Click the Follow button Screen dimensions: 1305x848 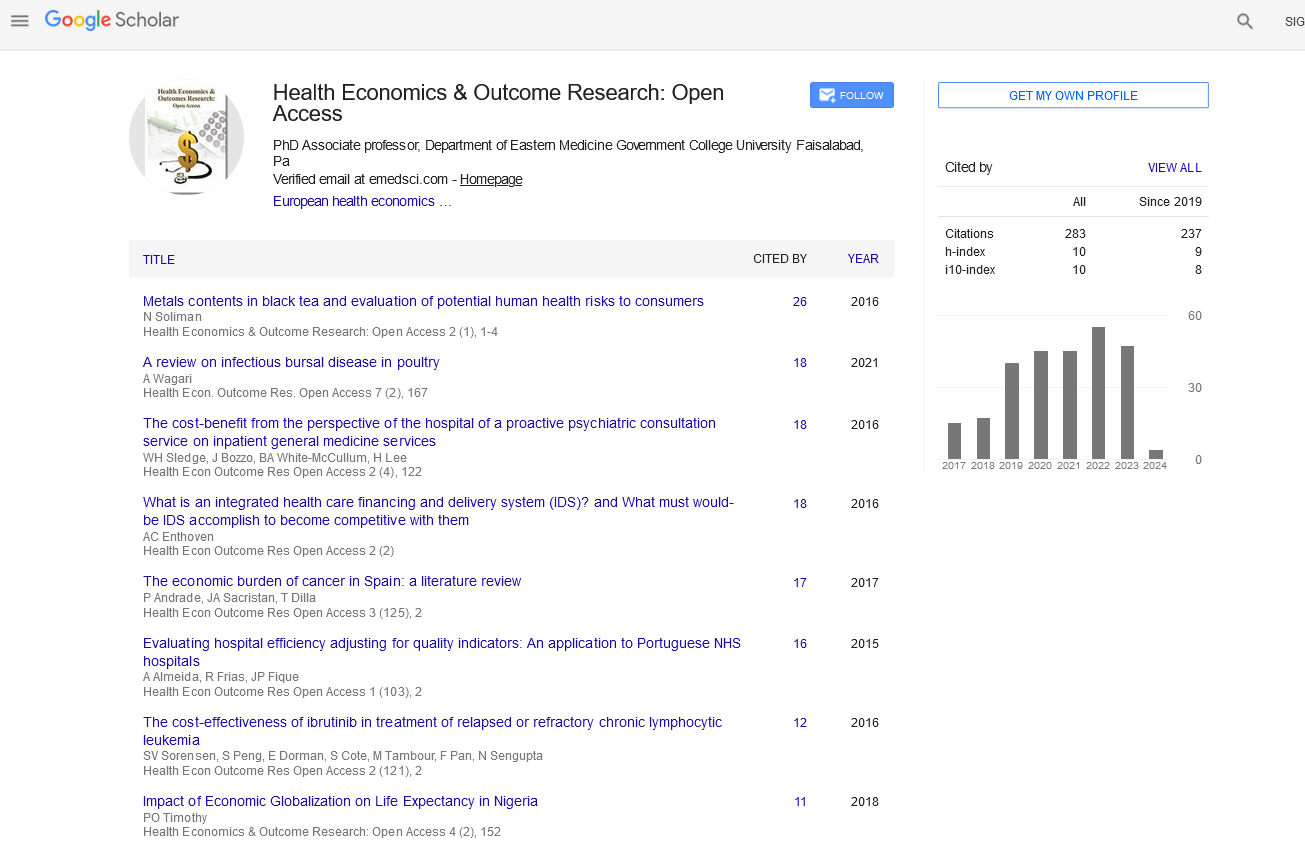tap(852, 95)
